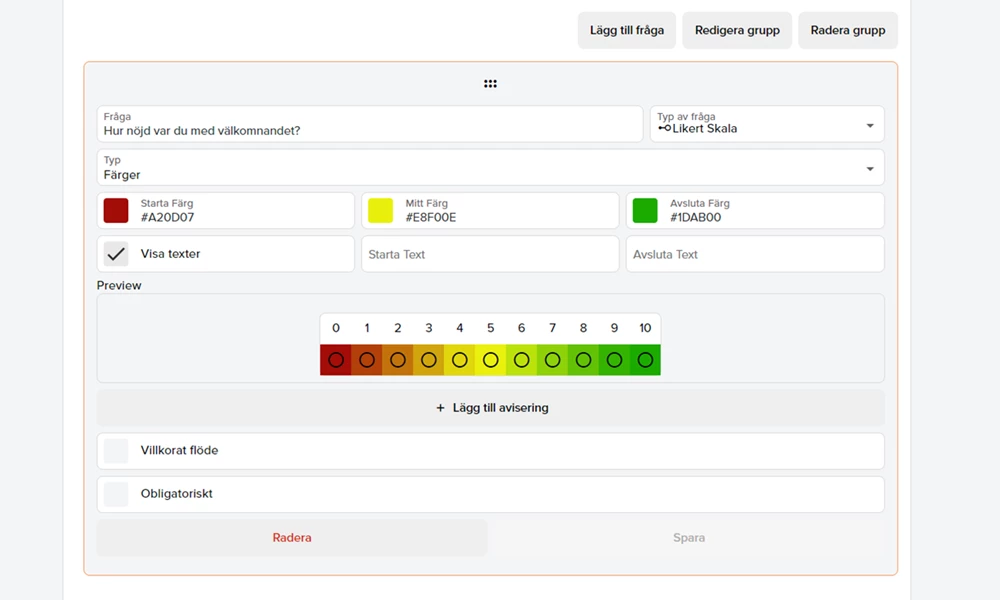This screenshot has width=1000, height=600.
Task: Click the Villkorat flöde label text
Action: pyautogui.click(x=179, y=450)
